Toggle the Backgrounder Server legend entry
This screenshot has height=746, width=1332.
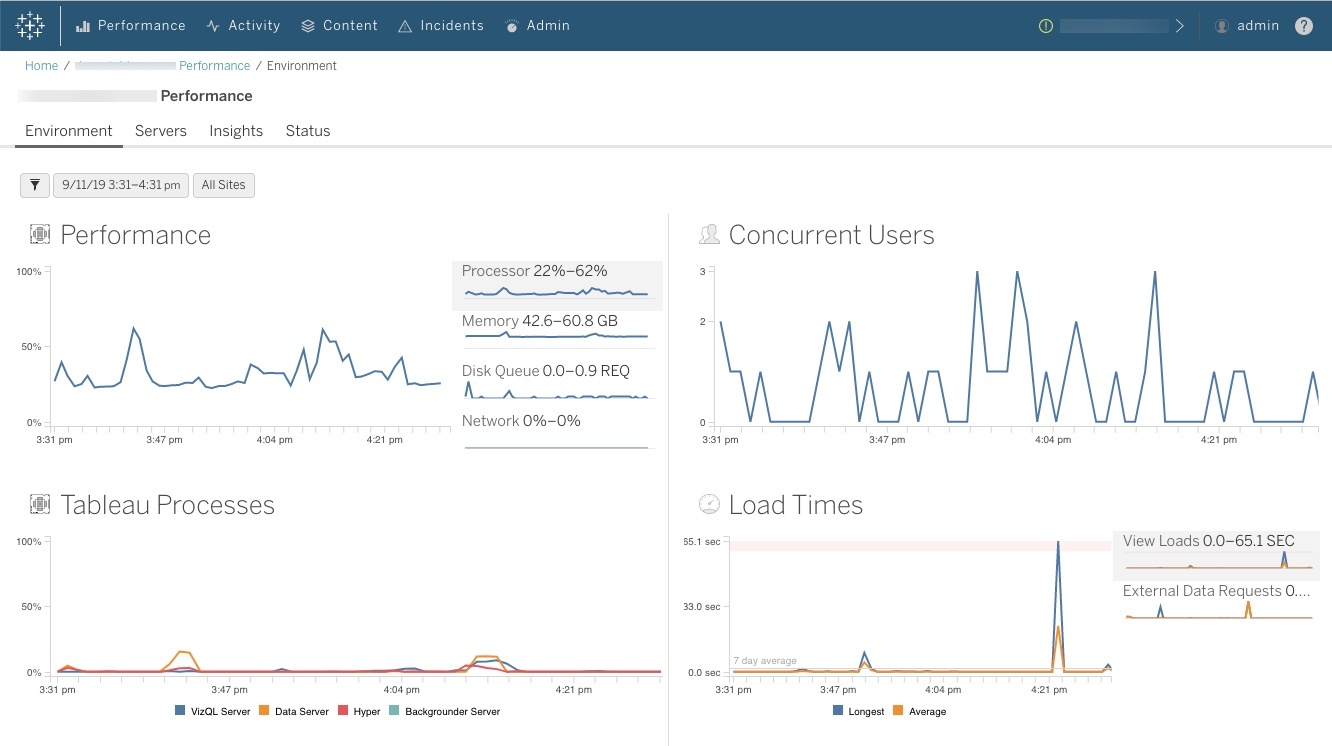tap(443, 710)
